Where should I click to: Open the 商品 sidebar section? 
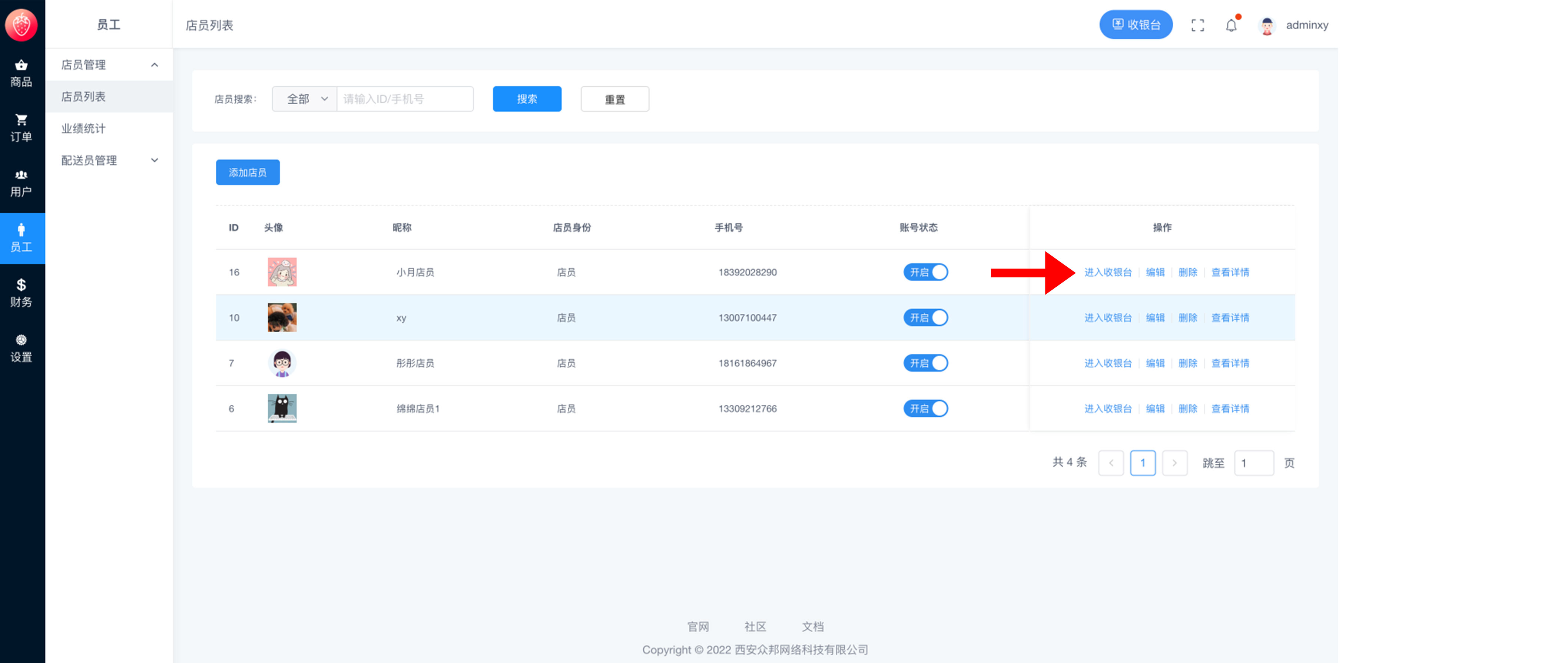21,73
